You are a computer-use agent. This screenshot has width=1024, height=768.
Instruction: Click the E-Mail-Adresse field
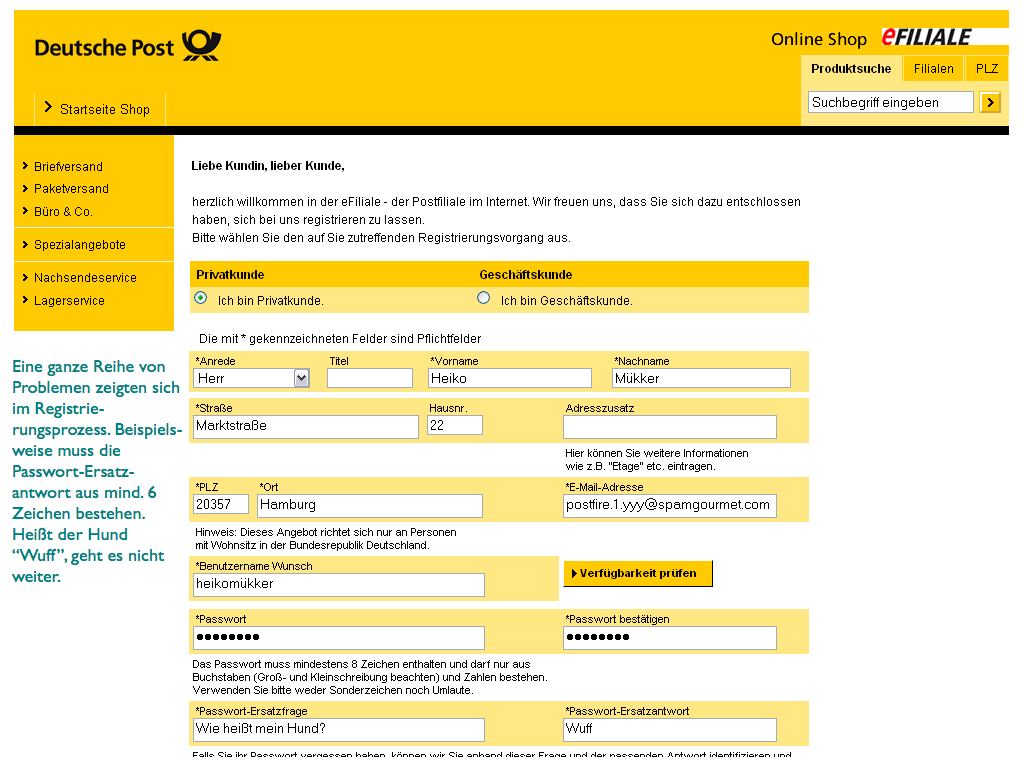(x=670, y=505)
